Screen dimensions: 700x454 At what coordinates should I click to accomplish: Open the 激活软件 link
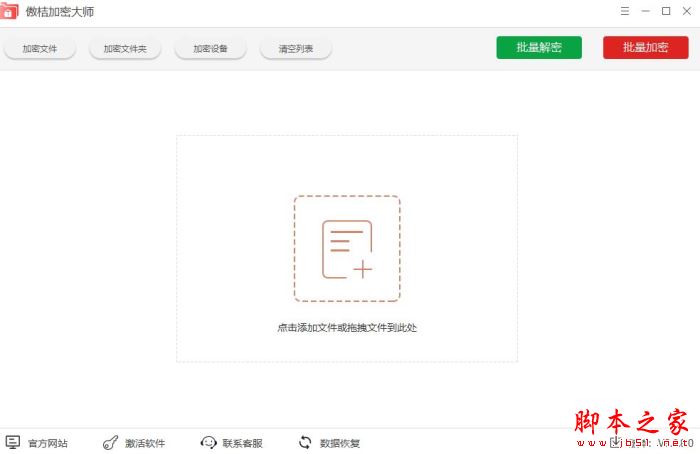[145, 443]
